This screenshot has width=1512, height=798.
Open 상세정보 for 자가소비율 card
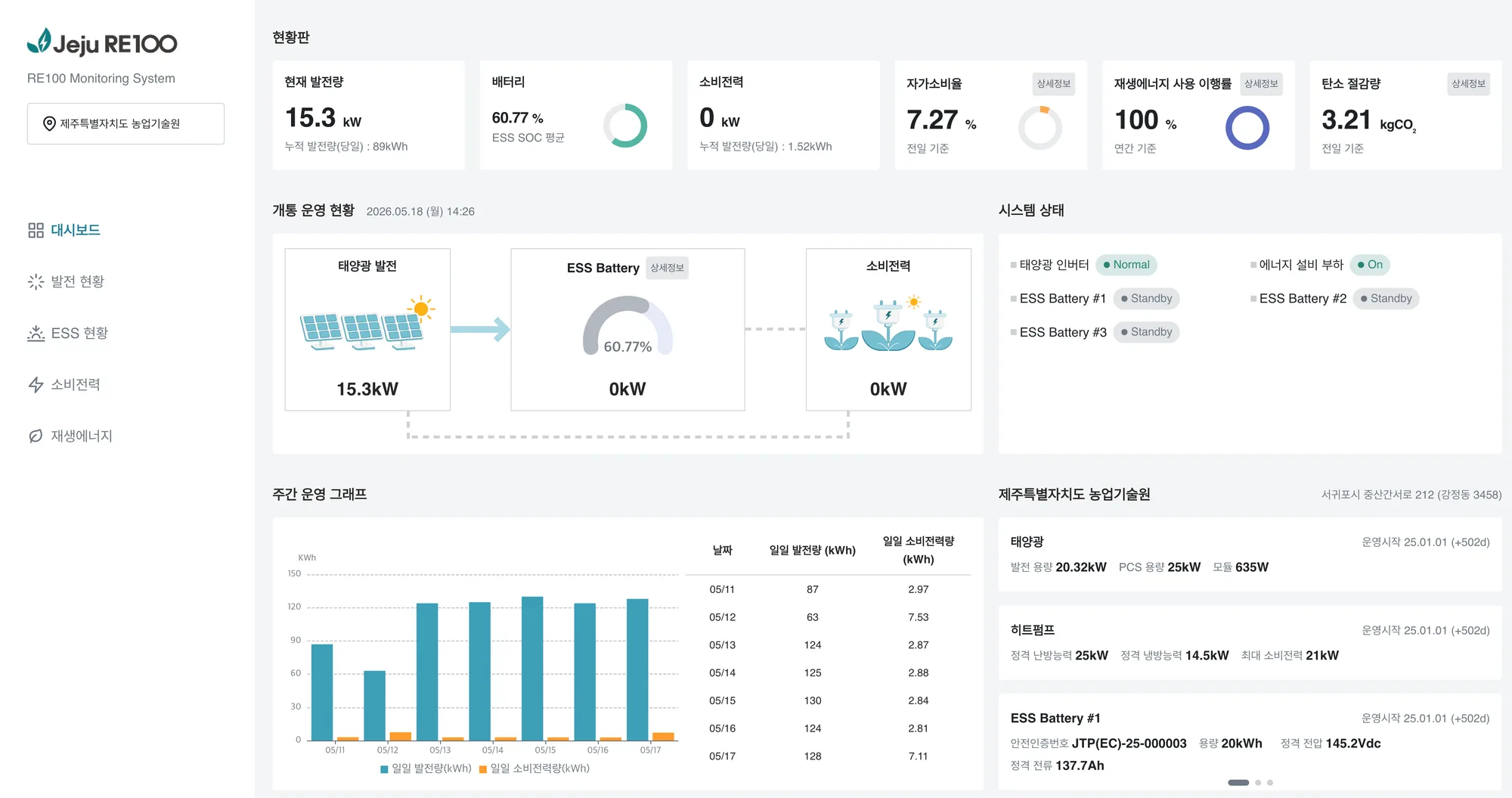click(x=1054, y=84)
